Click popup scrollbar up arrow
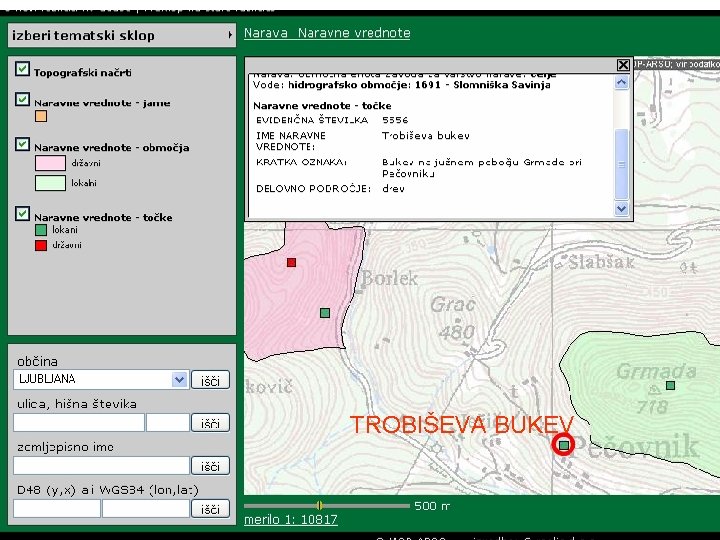Viewport: 720px width, 540px height. (x=621, y=83)
